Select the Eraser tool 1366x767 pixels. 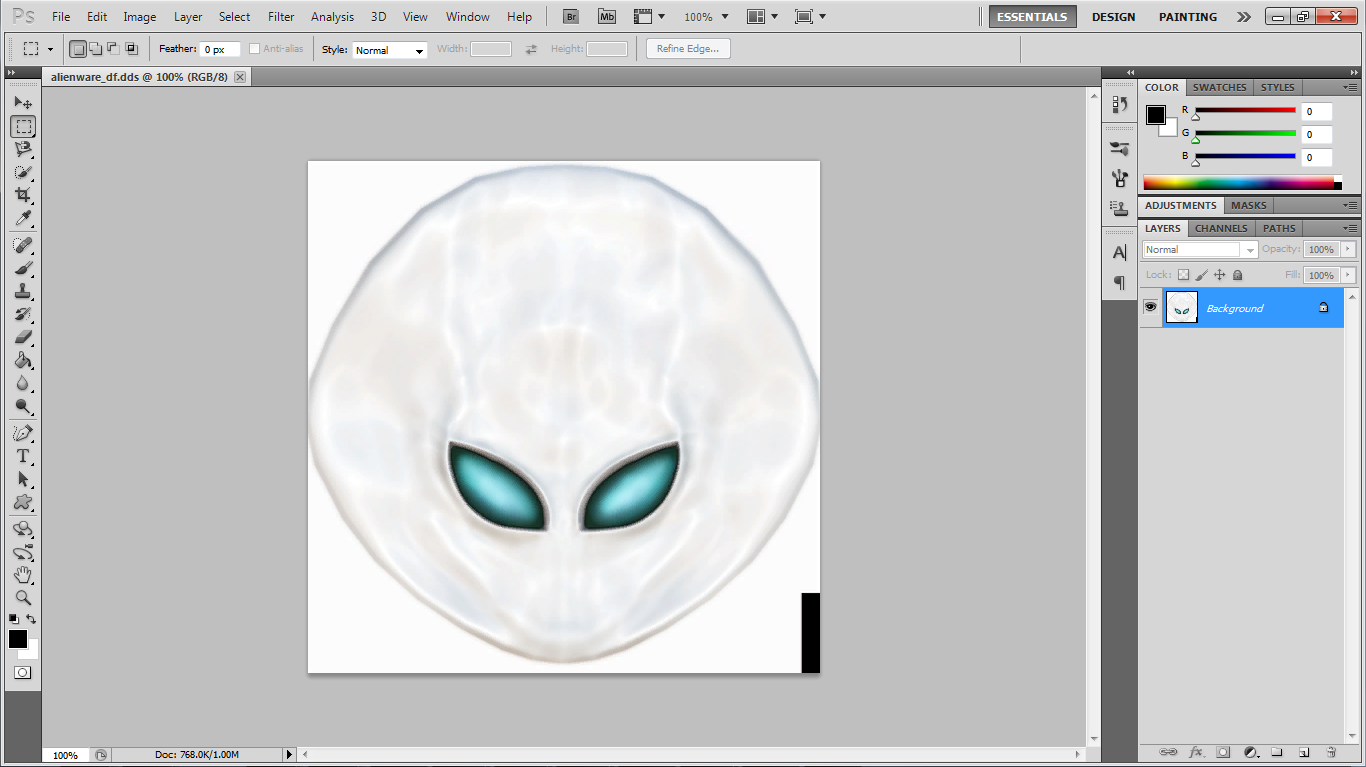[x=23, y=337]
